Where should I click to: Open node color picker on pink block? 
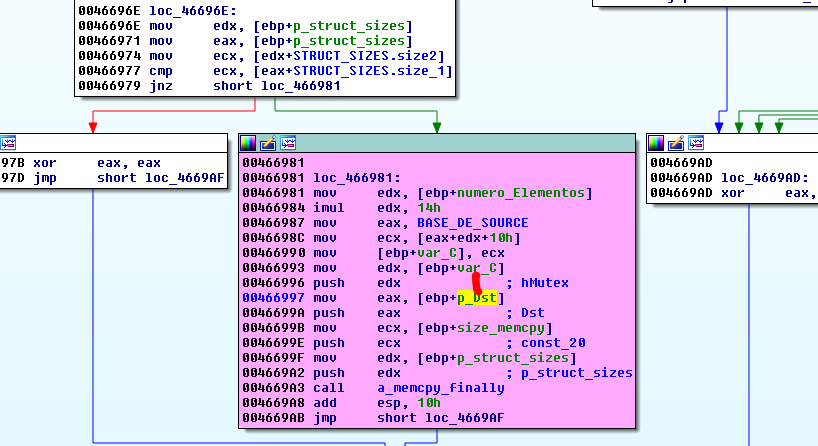click(x=249, y=143)
